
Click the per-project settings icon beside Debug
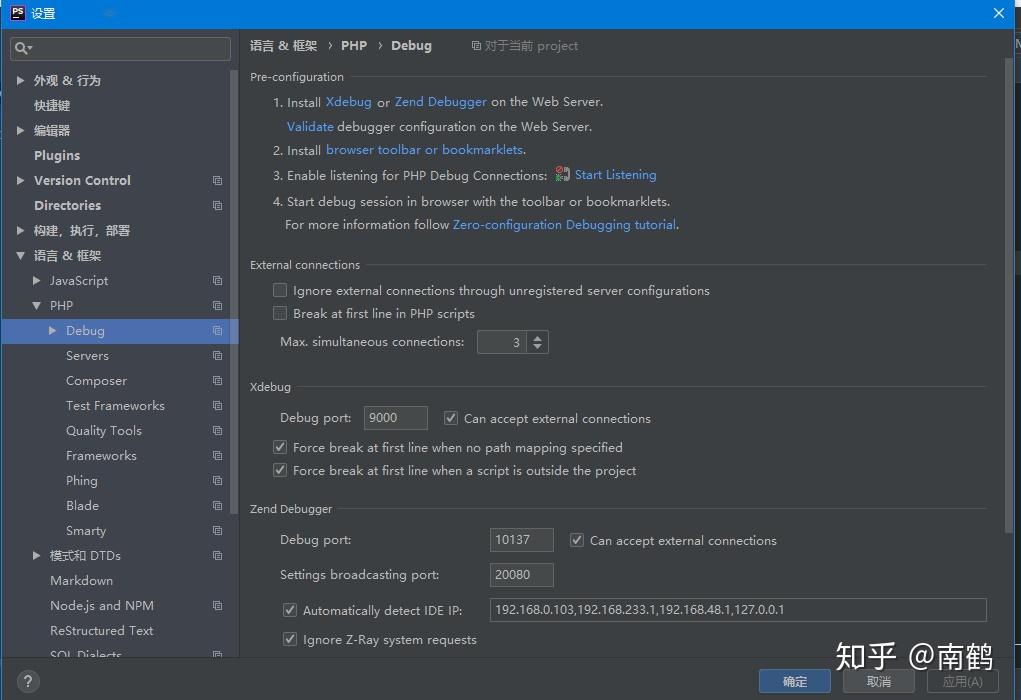click(217, 330)
